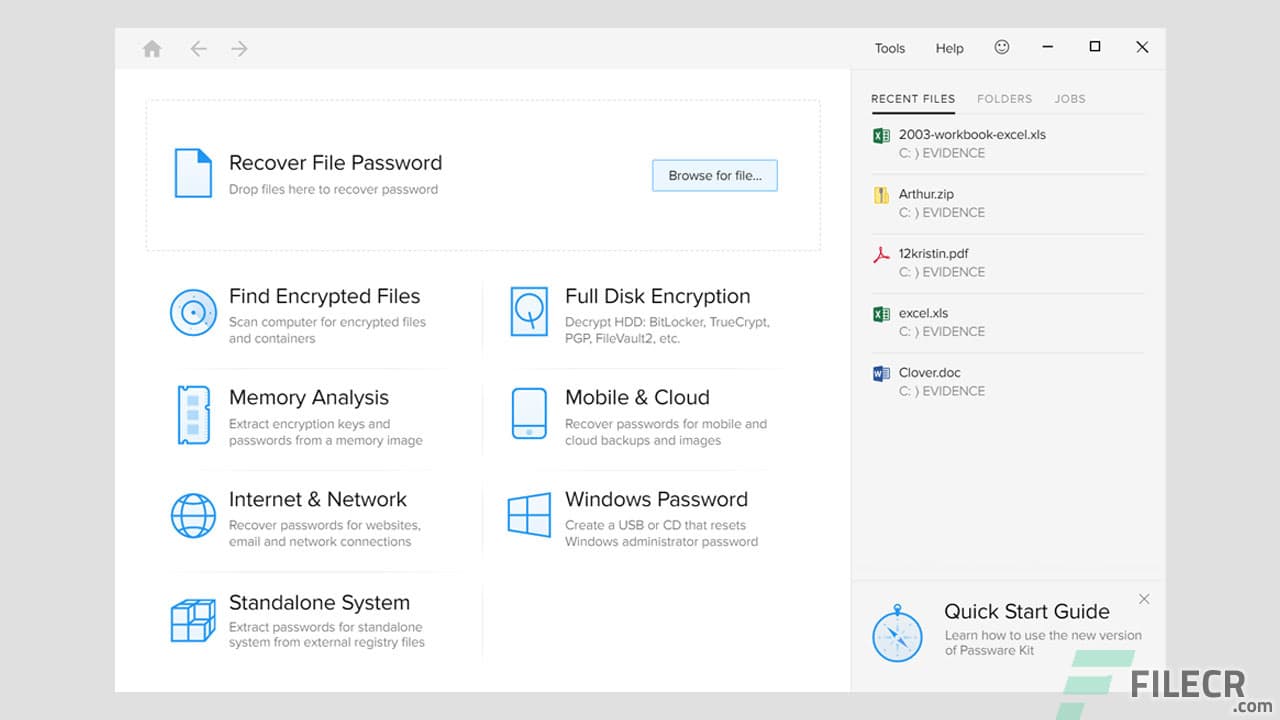This screenshot has width=1280, height=720.
Task: Switch to the JOBS tab
Action: [x=1070, y=99]
